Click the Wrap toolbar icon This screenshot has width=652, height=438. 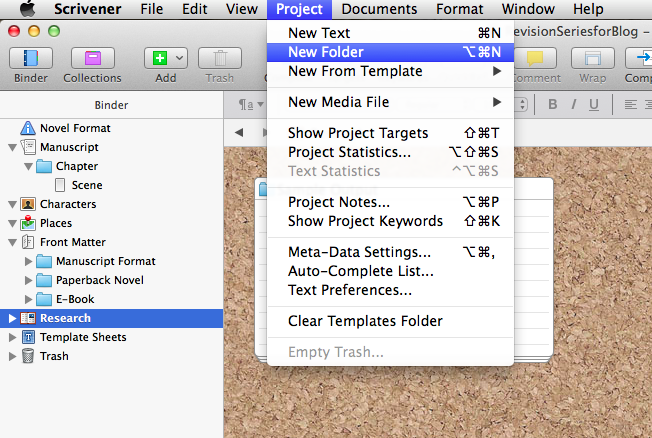(x=593, y=58)
